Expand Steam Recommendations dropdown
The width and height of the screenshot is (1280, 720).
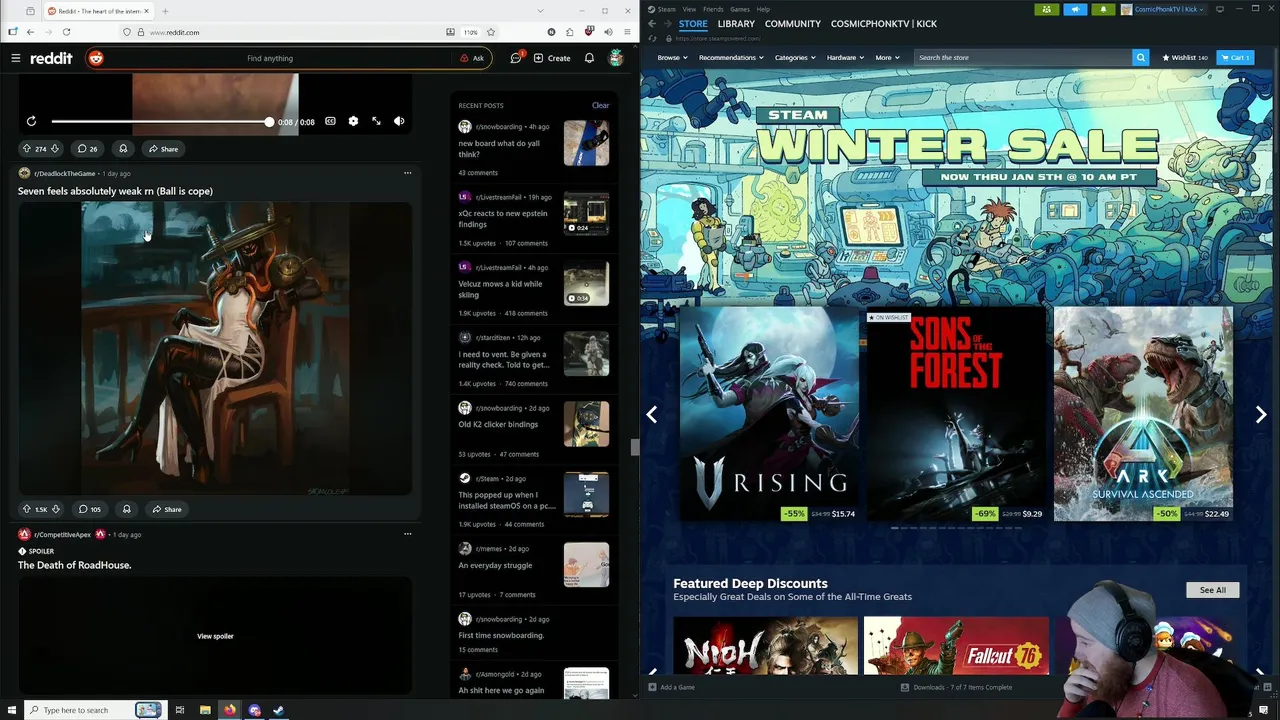729,58
